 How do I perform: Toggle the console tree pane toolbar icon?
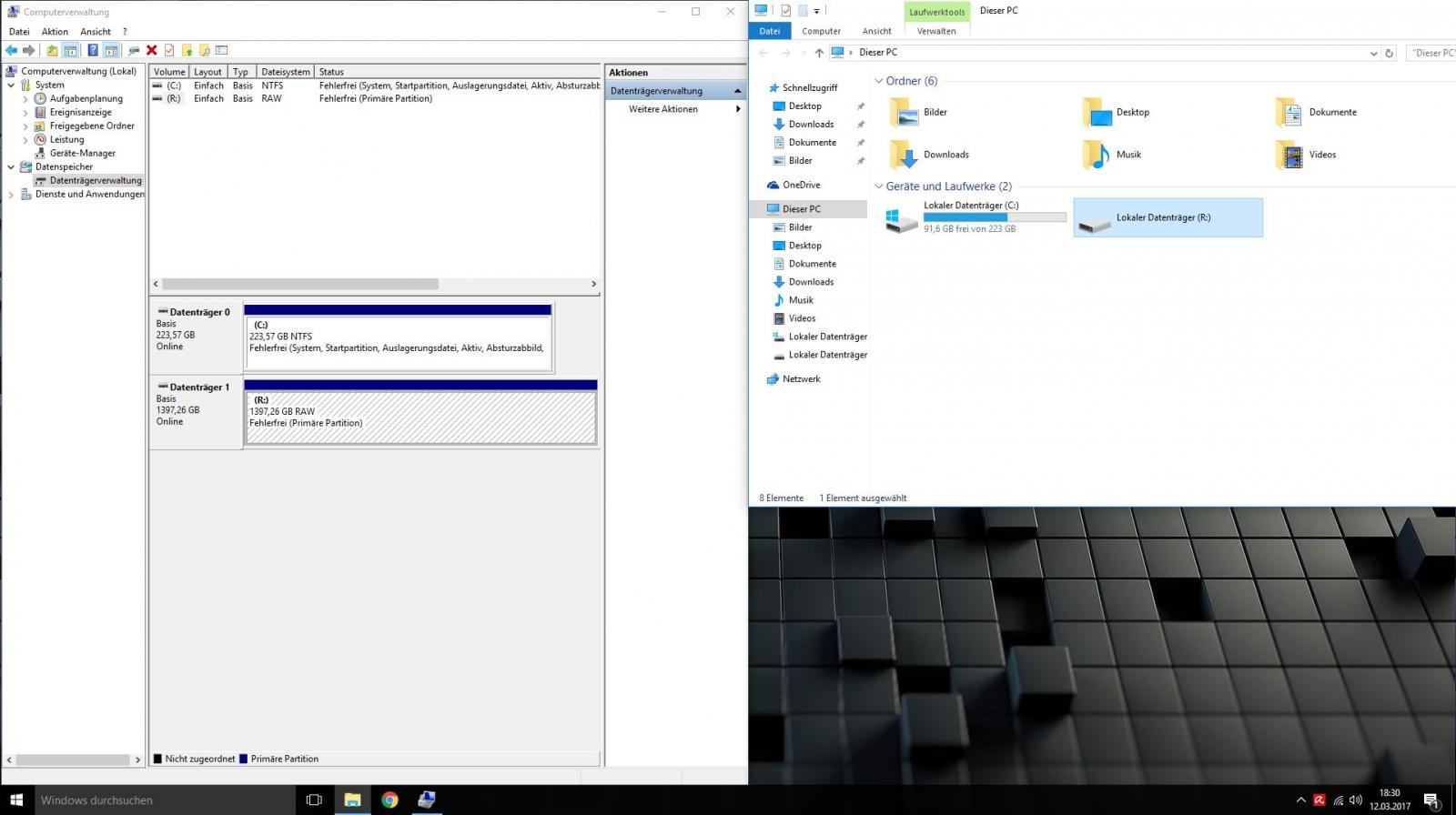click(x=70, y=50)
